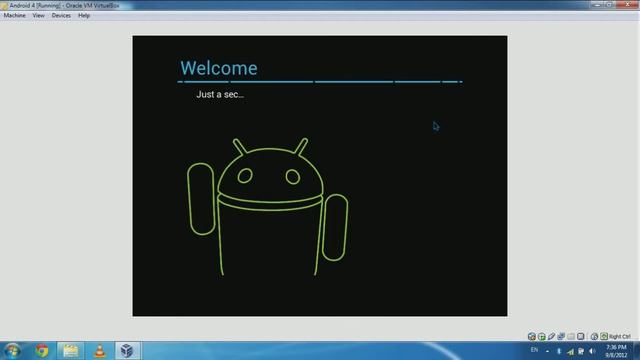
Task: Open the Machine menu
Action: pos(15,16)
